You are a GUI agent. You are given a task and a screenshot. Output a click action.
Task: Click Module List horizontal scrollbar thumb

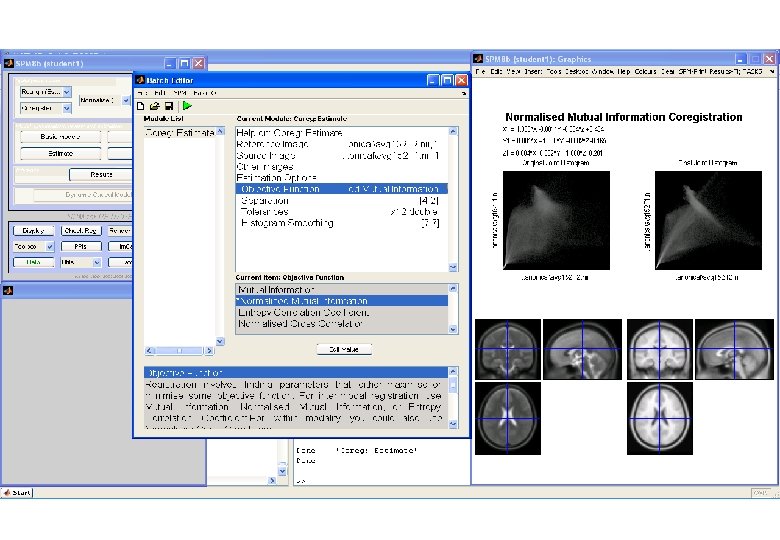coord(180,351)
